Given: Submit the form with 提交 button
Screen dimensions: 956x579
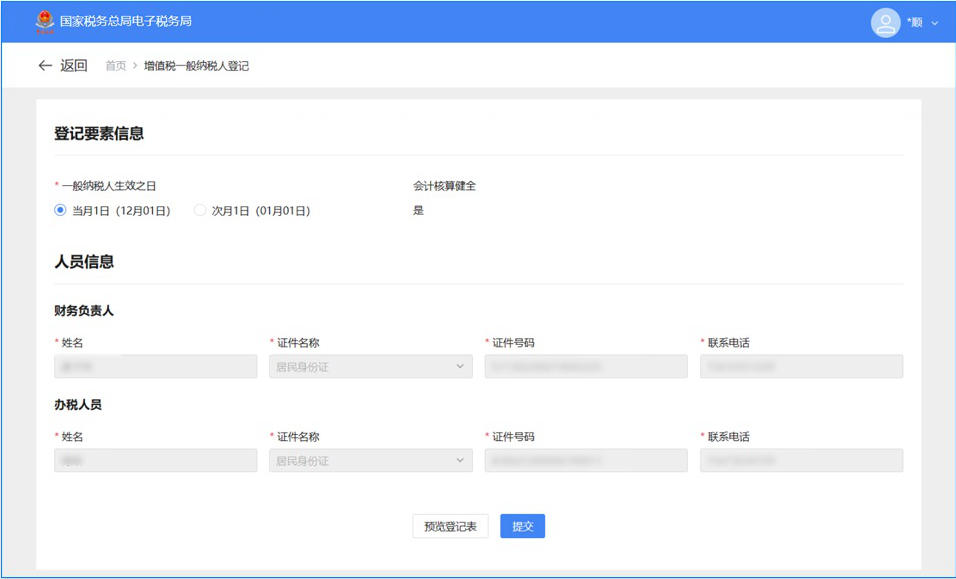Looking at the screenshot, I should [522, 526].
